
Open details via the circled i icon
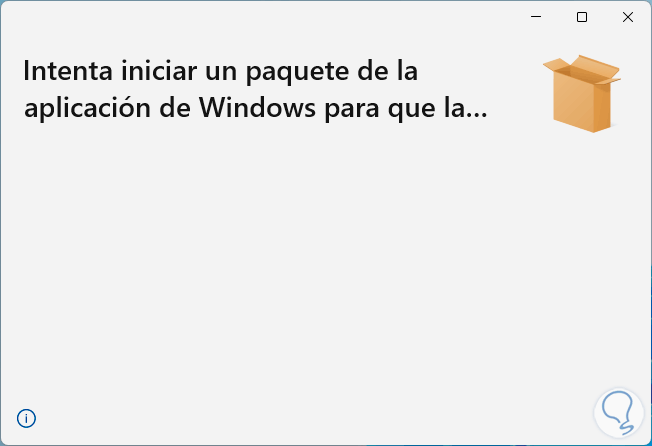(26, 418)
